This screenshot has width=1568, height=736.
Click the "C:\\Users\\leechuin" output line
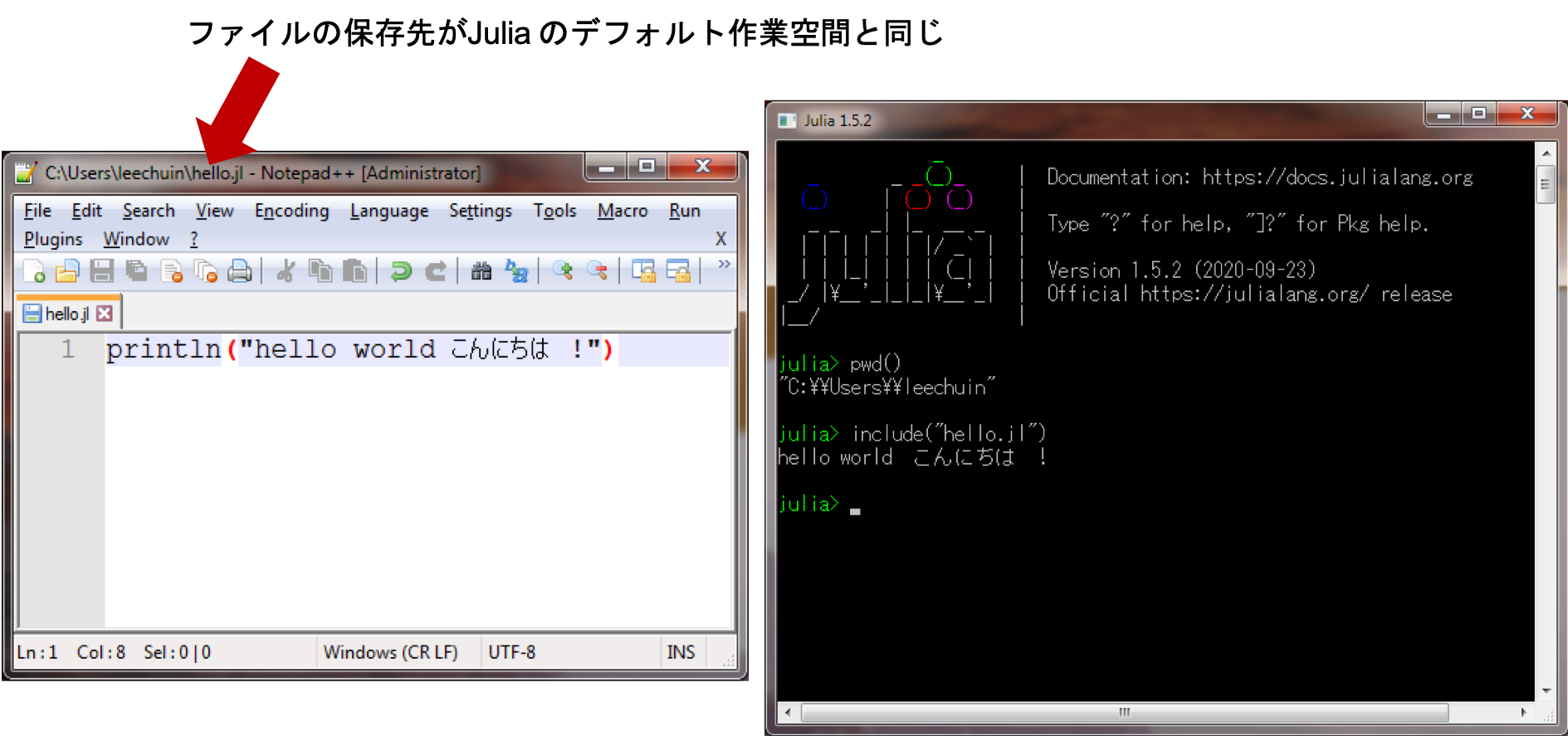(887, 387)
